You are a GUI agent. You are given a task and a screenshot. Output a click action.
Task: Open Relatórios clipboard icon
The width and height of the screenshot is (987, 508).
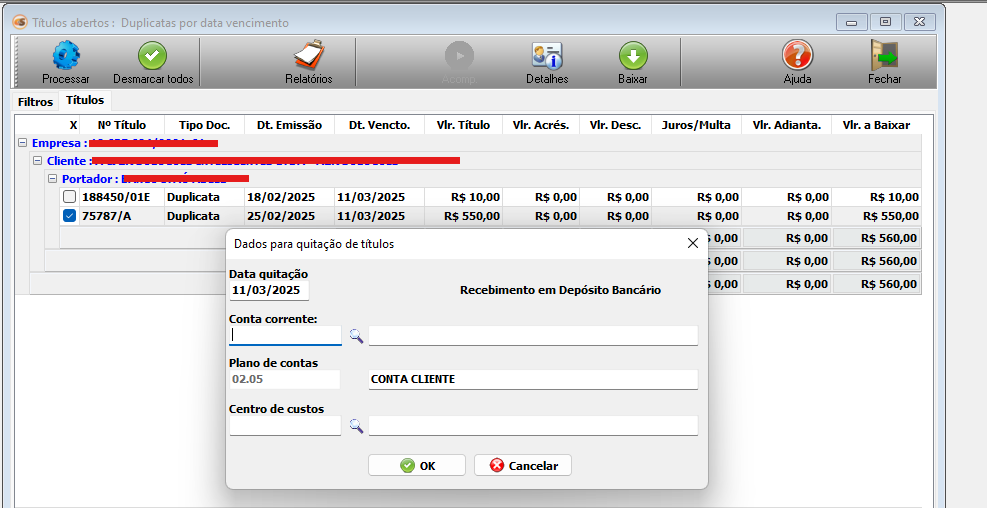308,56
